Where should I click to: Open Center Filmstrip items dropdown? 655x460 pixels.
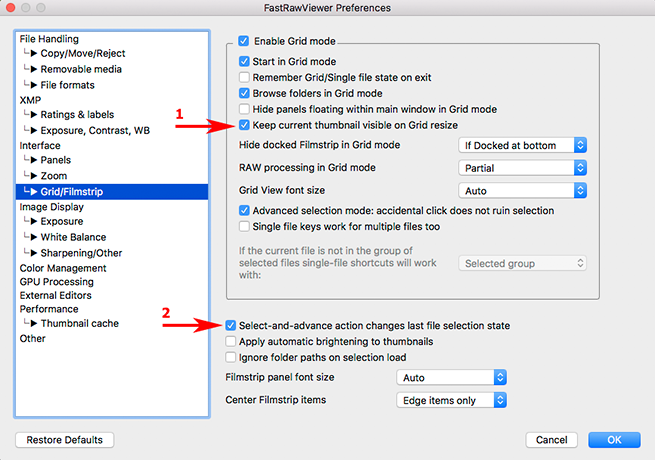(452, 400)
